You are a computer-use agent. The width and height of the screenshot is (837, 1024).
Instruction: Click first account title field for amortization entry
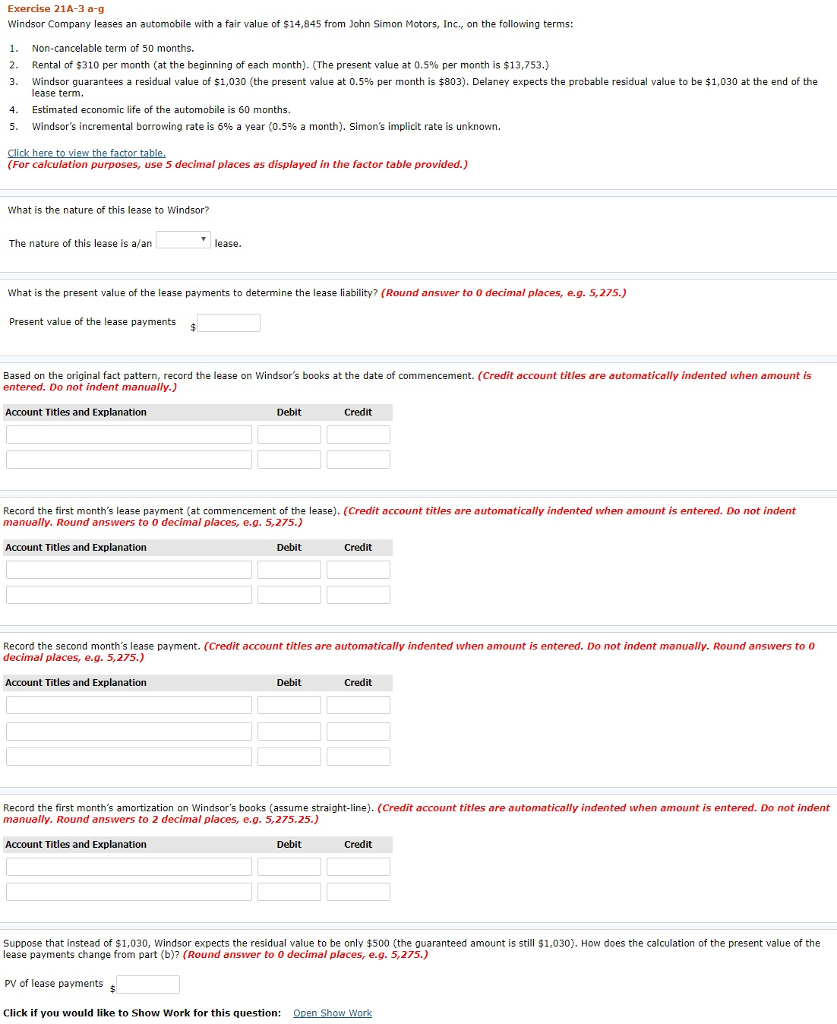point(129,867)
